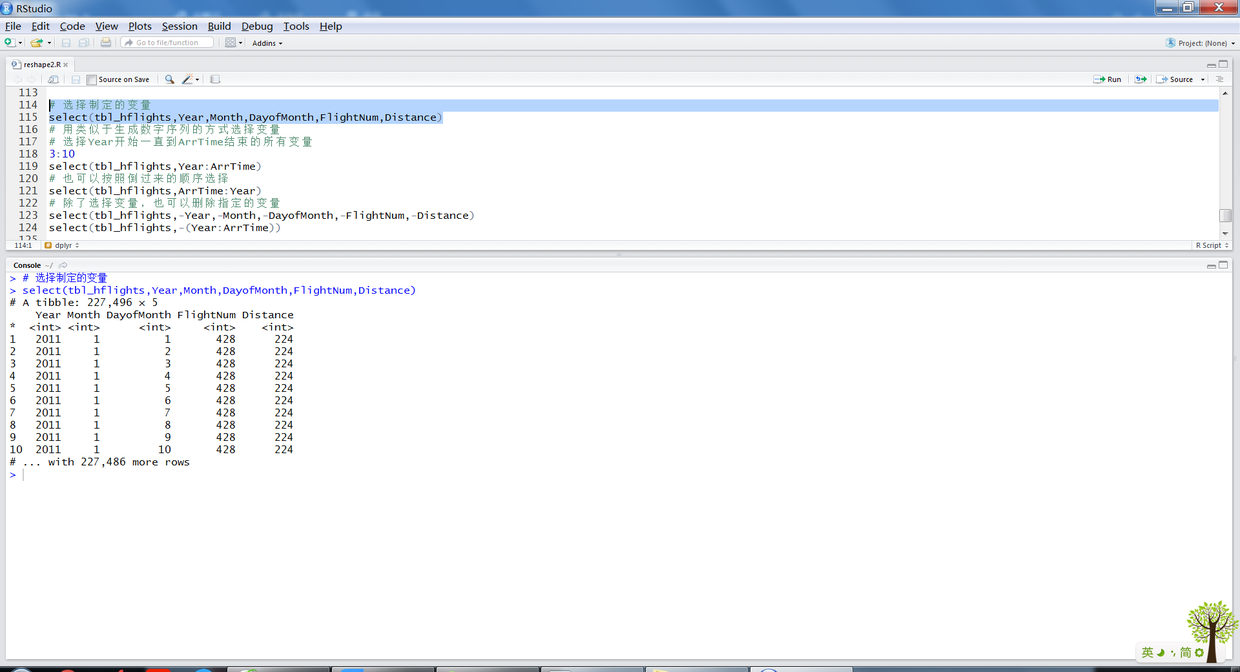Open the New File dropdown arrow
Screen dimensions: 1240x672
pos(20,43)
